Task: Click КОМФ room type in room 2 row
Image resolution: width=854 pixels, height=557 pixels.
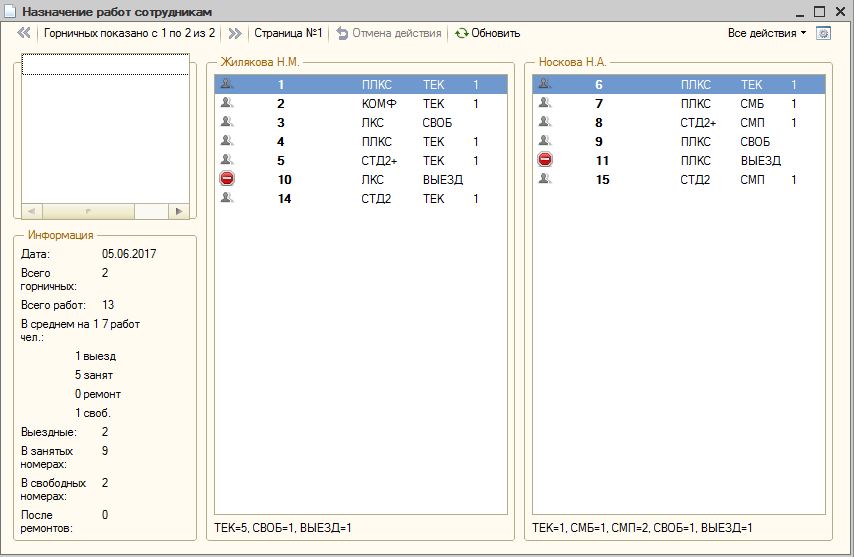Action: [379, 103]
